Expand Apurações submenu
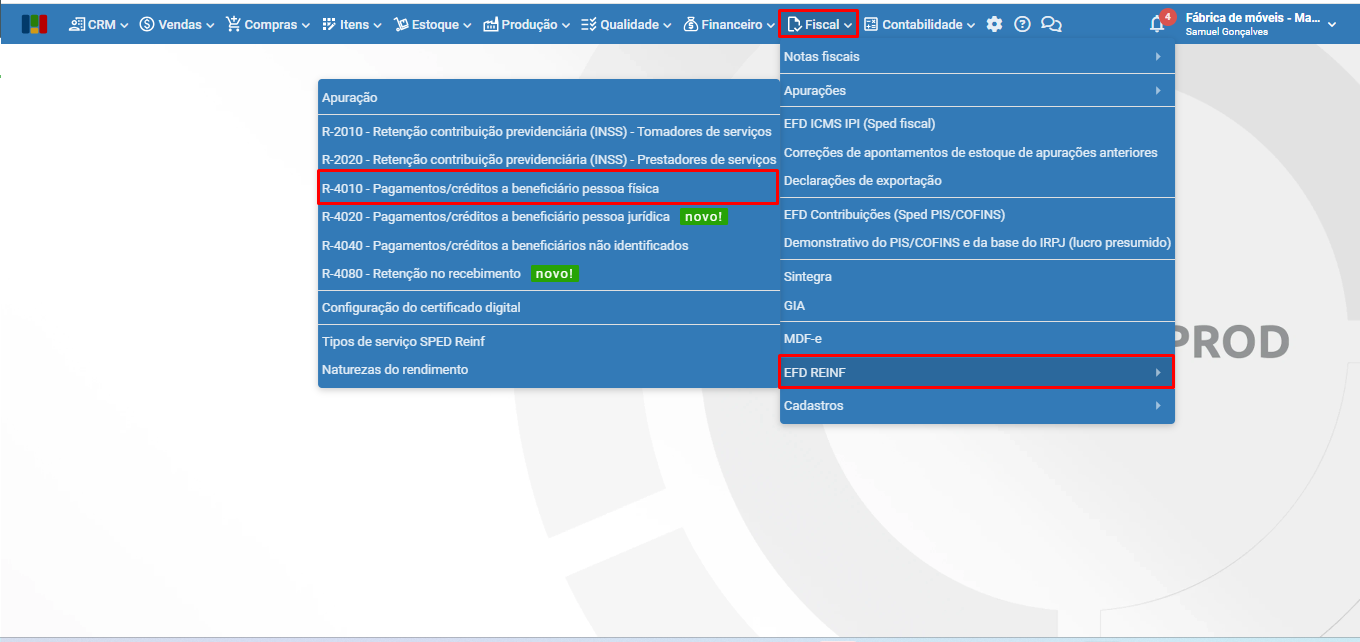The image size is (1360, 642). click(977, 91)
